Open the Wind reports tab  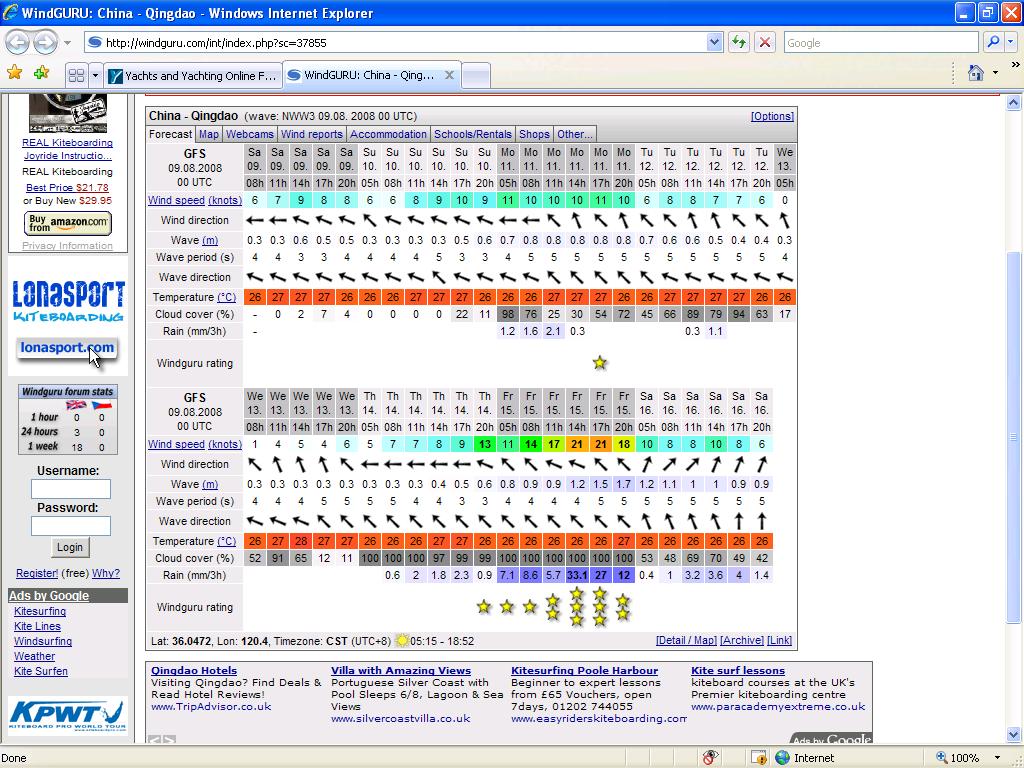tap(312, 134)
